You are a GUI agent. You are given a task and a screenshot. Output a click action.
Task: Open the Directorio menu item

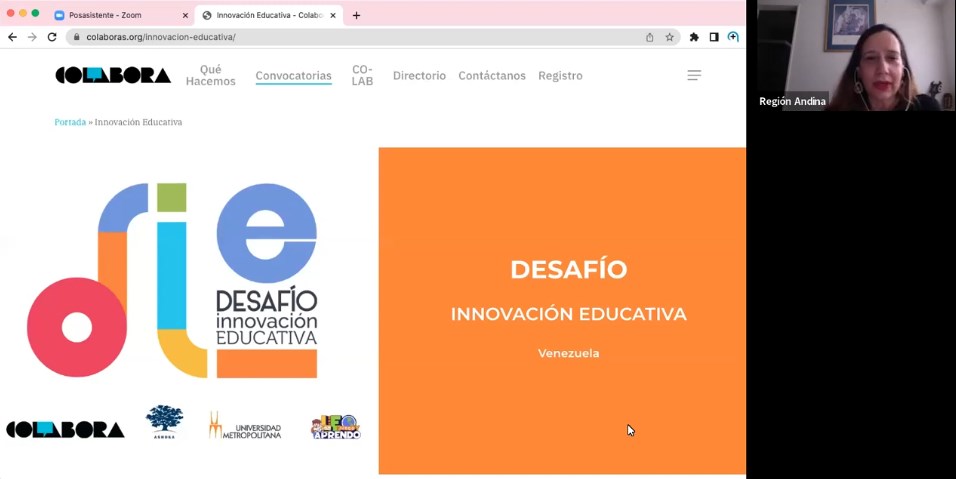pos(419,76)
